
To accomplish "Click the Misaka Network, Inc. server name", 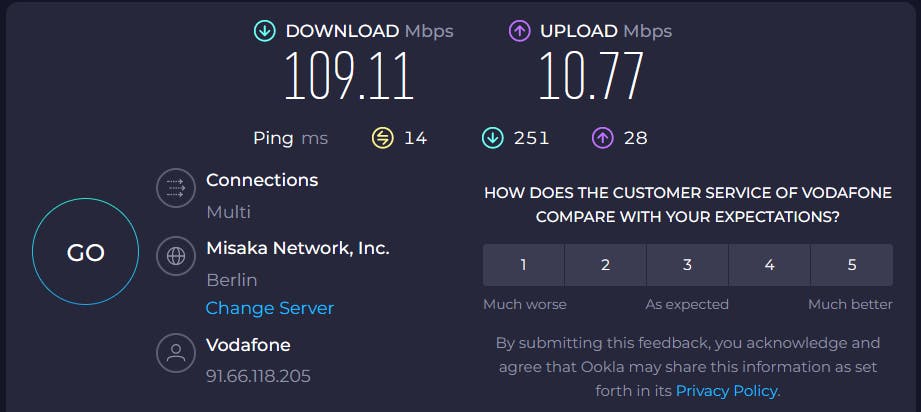I will 297,247.
